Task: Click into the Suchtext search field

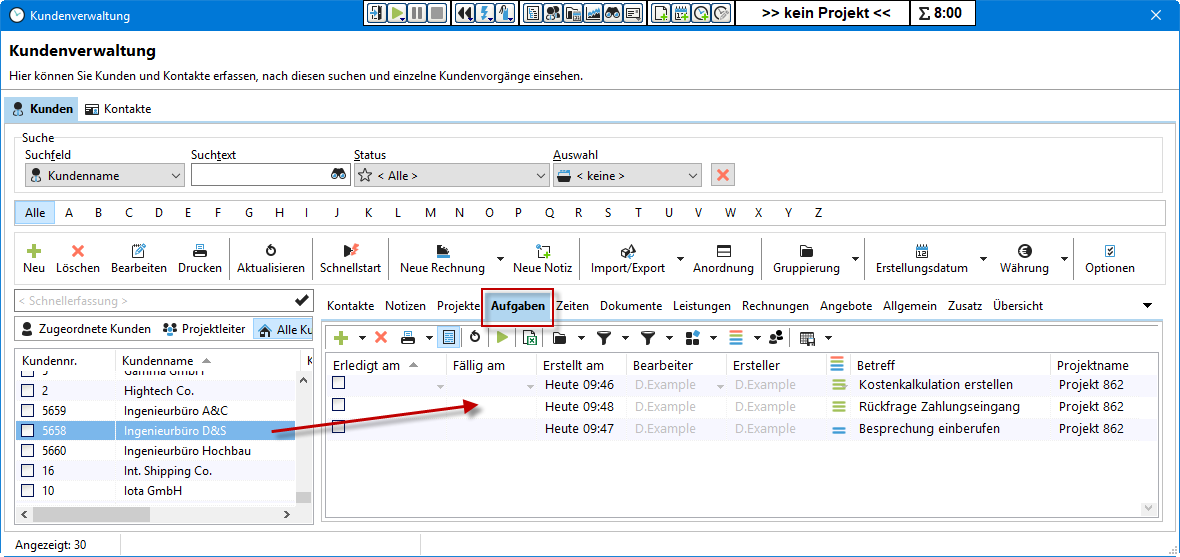Action: 260,175
